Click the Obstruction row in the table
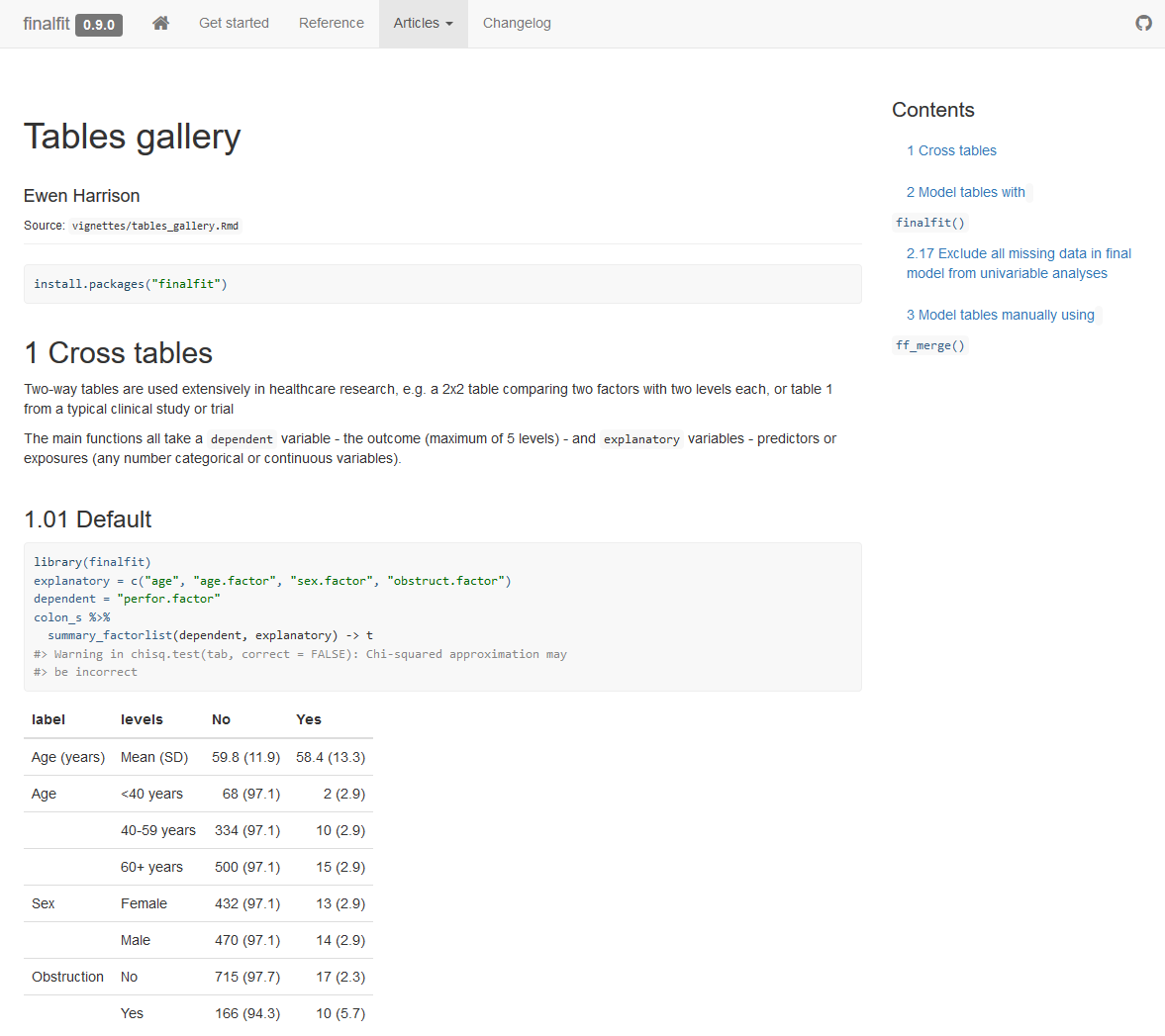This screenshot has width=1165, height=1036. (x=67, y=977)
